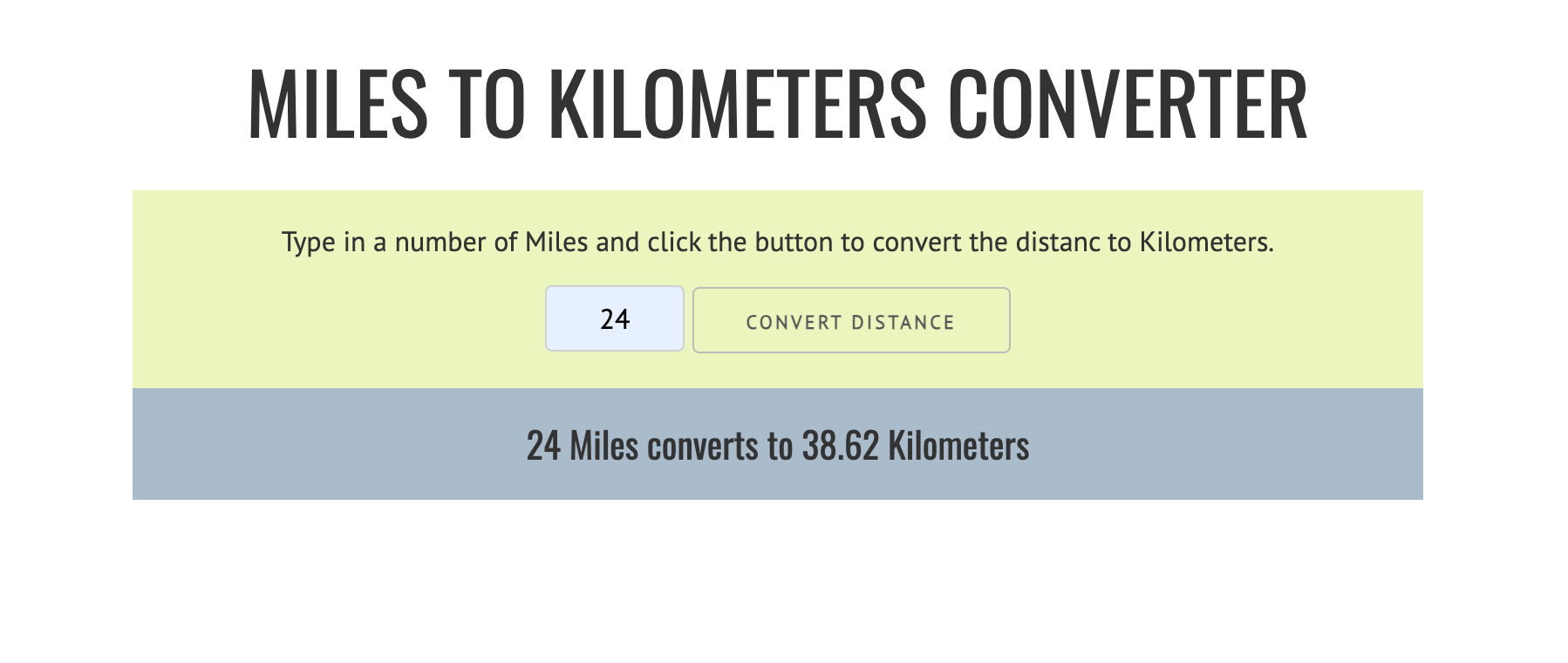Select the word MILES in the page heading
The width and height of the screenshot is (1568, 663).
click(x=338, y=104)
